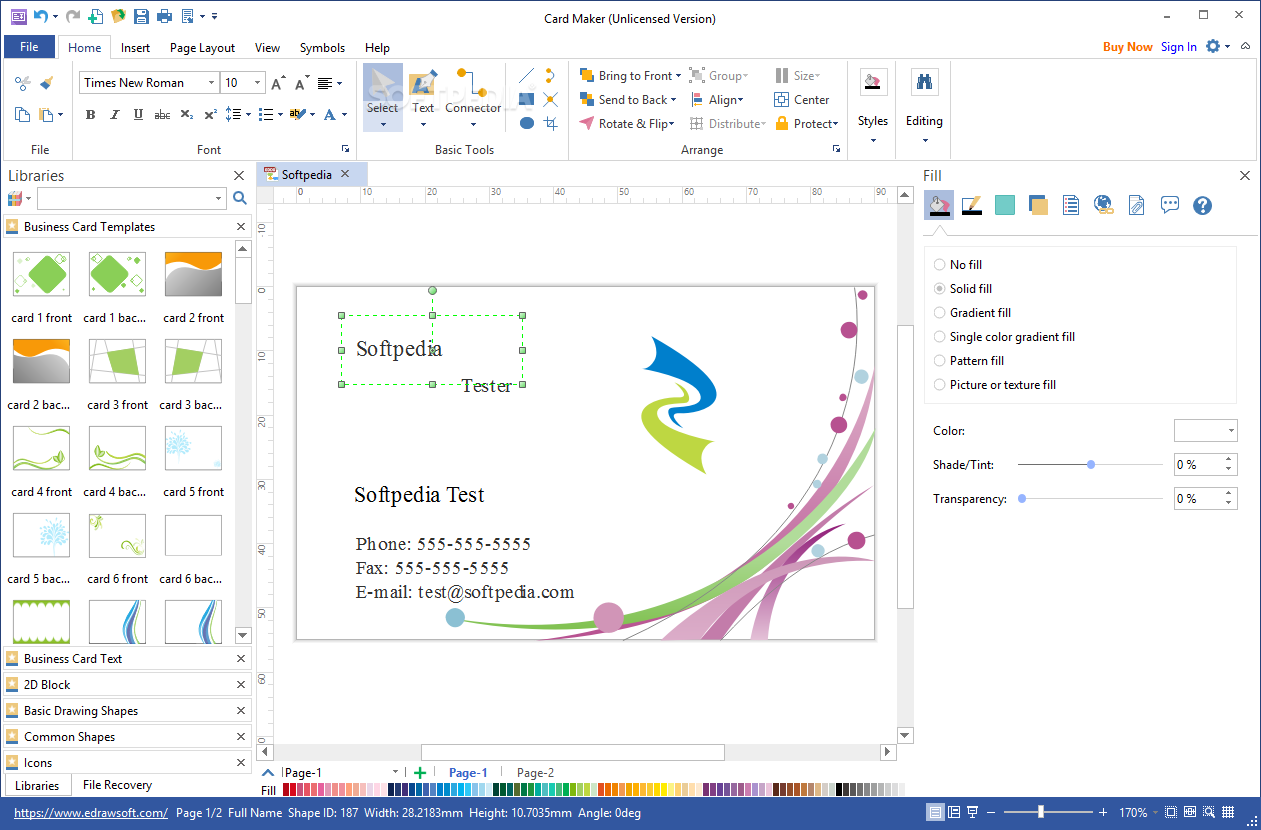Viewport: 1261px width, 830px height.
Task: Choose the Select pointer tool
Action: click(x=382, y=96)
